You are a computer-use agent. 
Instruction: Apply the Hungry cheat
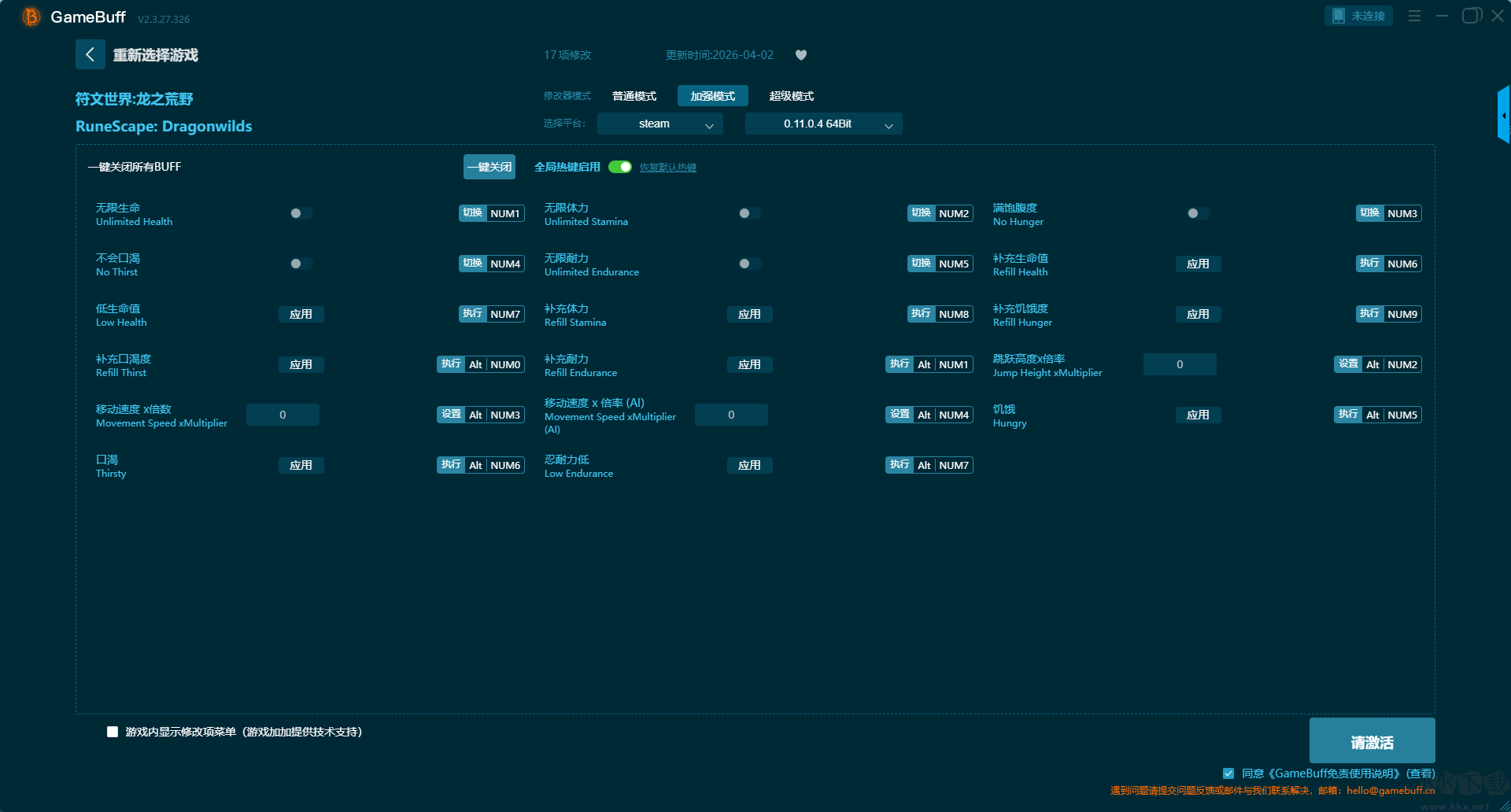[x=1198, y=415]
